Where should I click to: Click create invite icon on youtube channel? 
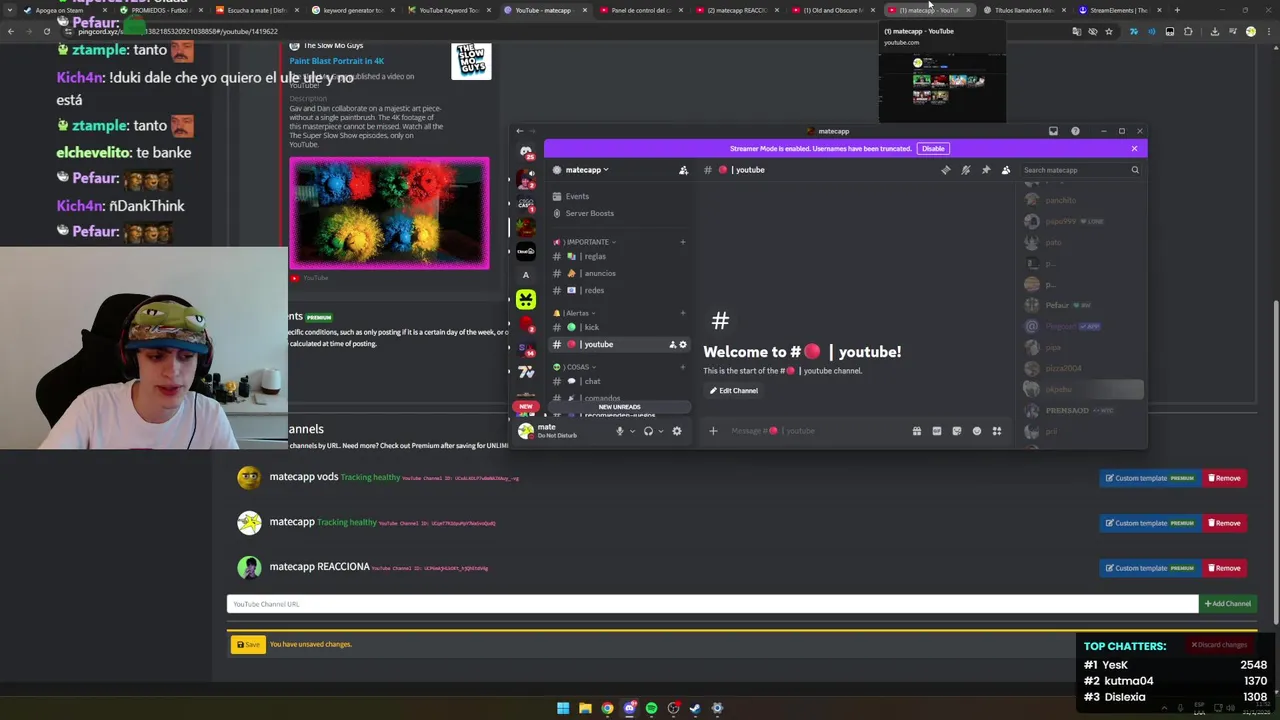672,345
